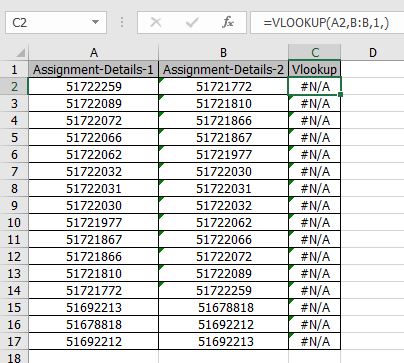
Task: Select cell B6 containing 51721977
Action: coord(223,154)
